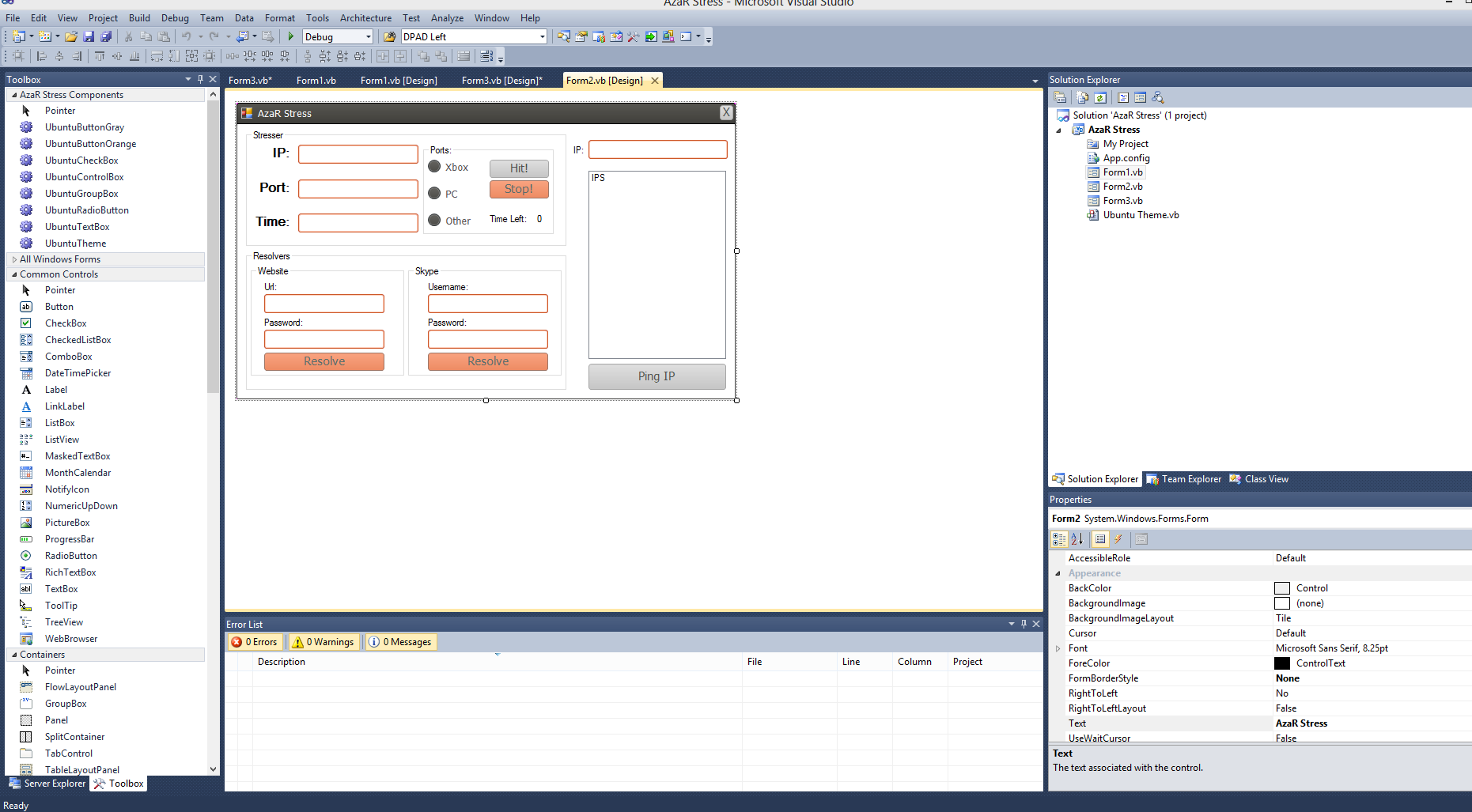Screen dimensions: 1472x812
Task: Click View Designer icon in Solution Explorer
Action: (1140, 97)
